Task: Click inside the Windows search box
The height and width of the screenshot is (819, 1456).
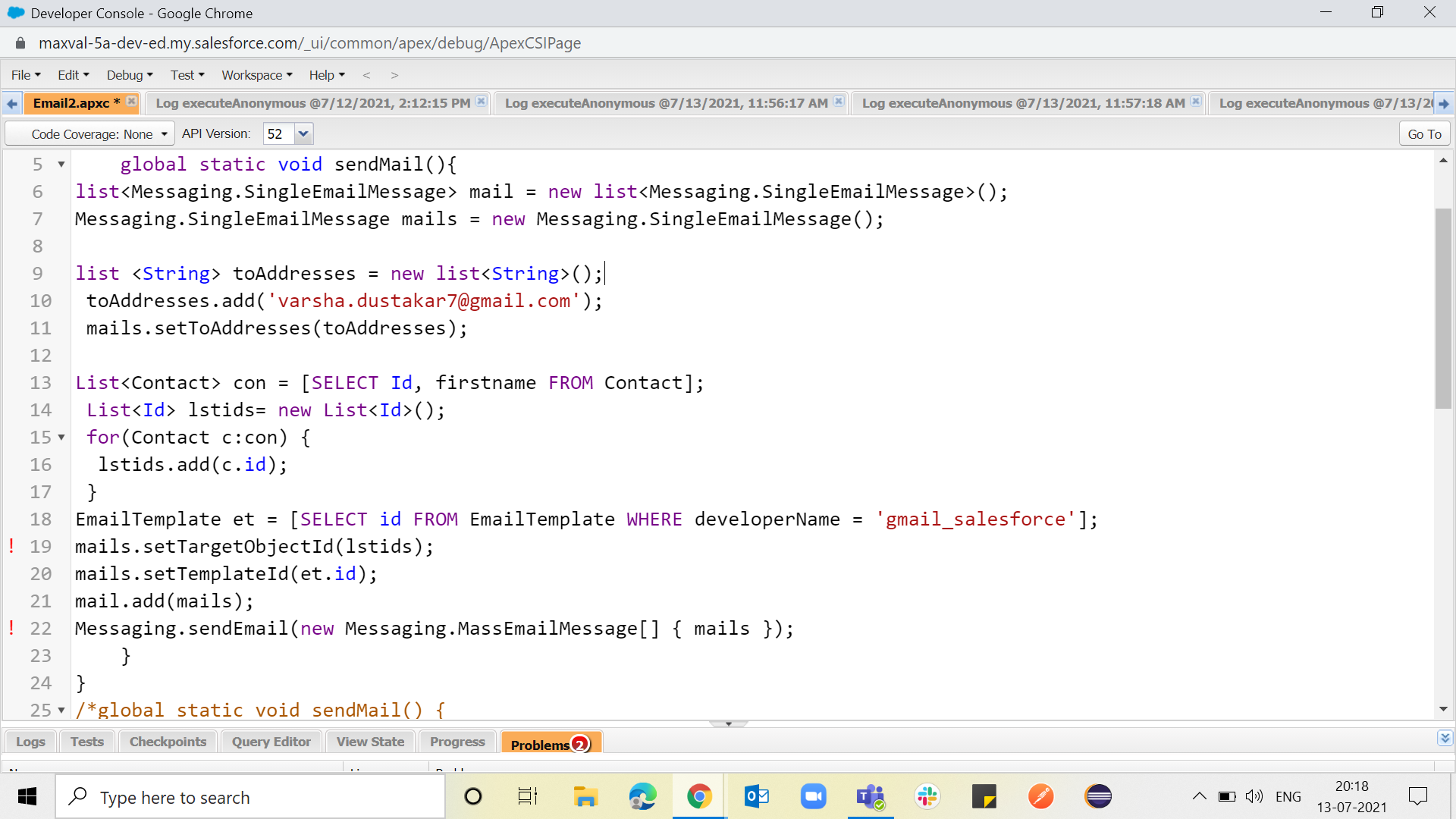Action: (250, 797)
